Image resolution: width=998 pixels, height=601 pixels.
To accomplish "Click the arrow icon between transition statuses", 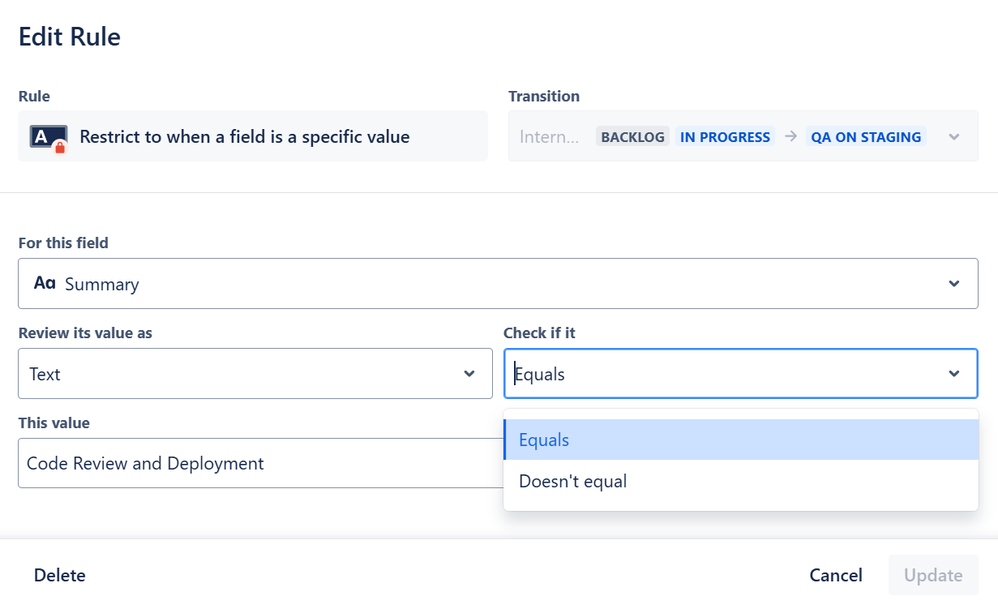I will pyautogui.click(x=791, y=136).
